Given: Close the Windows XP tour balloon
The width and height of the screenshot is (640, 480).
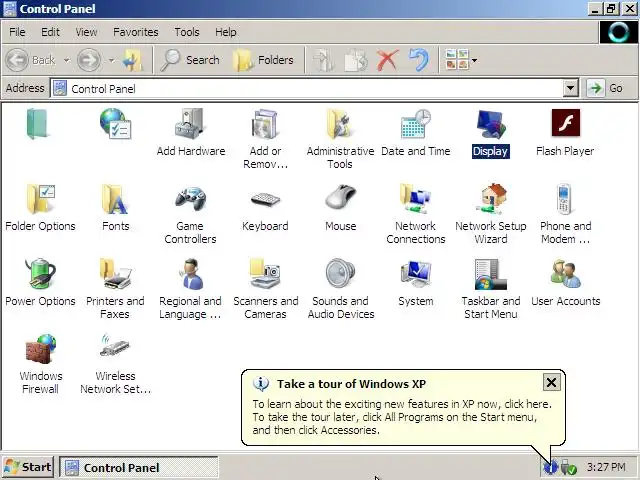Looking at the screenshot, I should click(551, 382).
